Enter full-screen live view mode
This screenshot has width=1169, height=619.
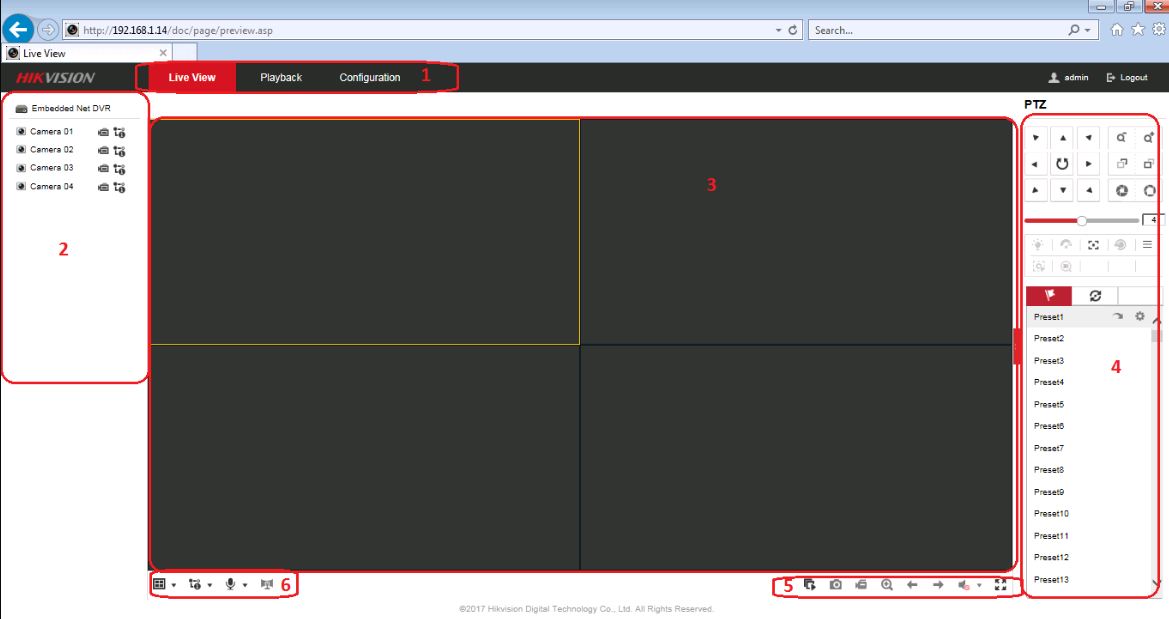click(1000, 587)
